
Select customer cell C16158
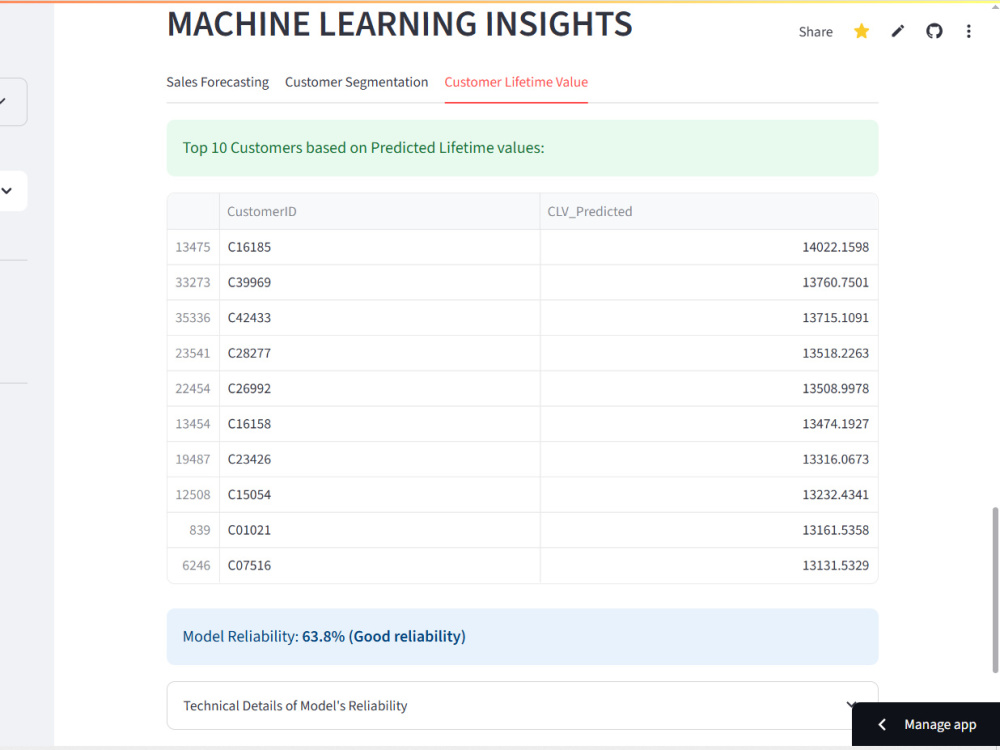click(379, 424)
